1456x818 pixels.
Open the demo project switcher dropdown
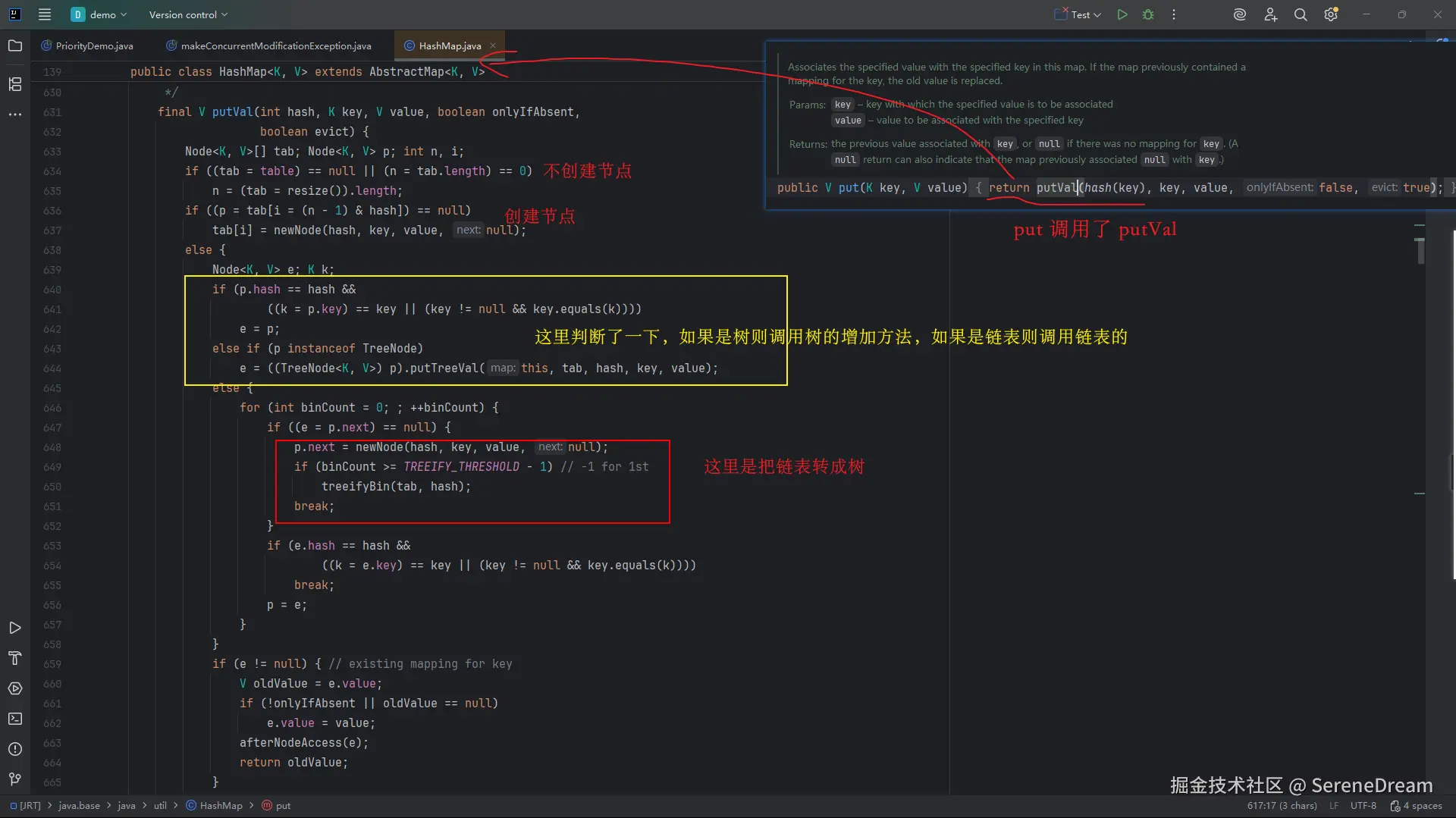point(99,14)
